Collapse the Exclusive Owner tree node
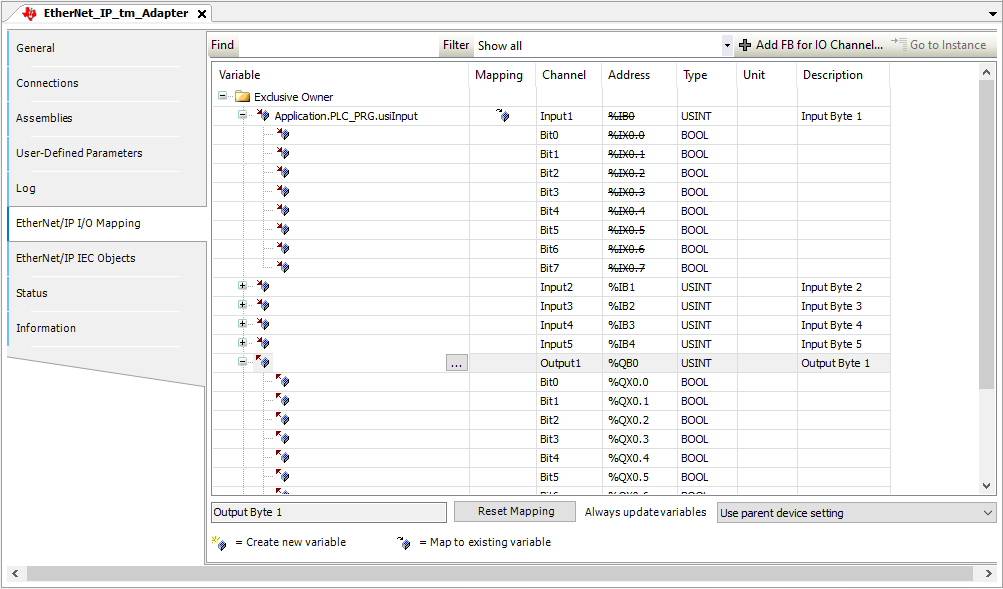Viewport: 1003px width, 589px height. pos(223,97)
